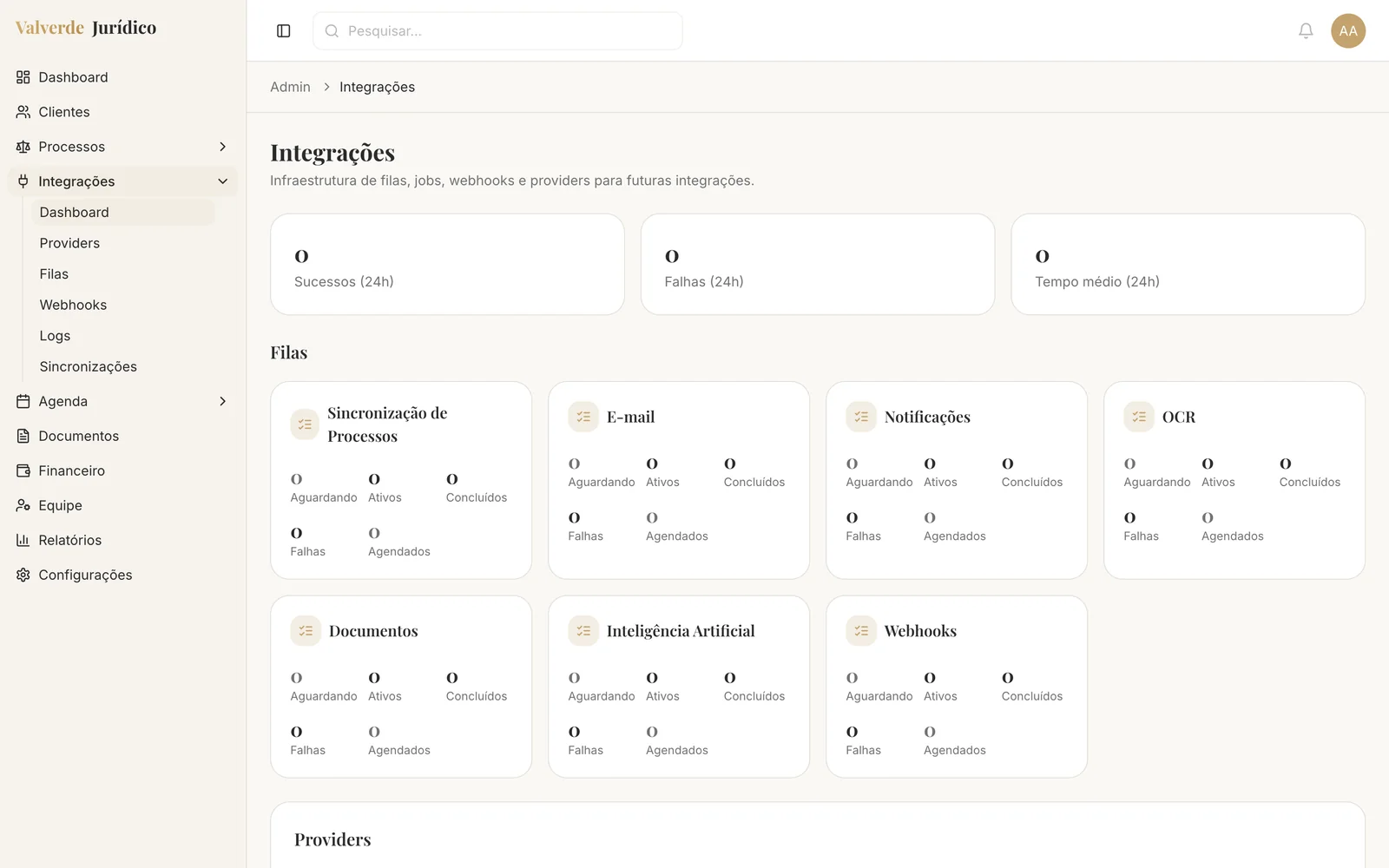Image resolution: width=1389 pixels, height=868 pixels.
Task: Open the Sucessos (24h) stat card
Action: pos(447,265)
